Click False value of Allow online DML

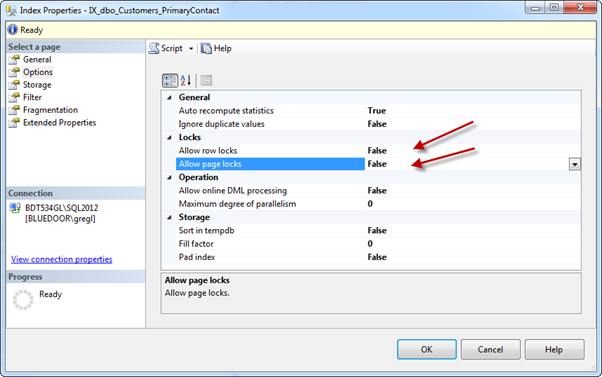(377, 190)
